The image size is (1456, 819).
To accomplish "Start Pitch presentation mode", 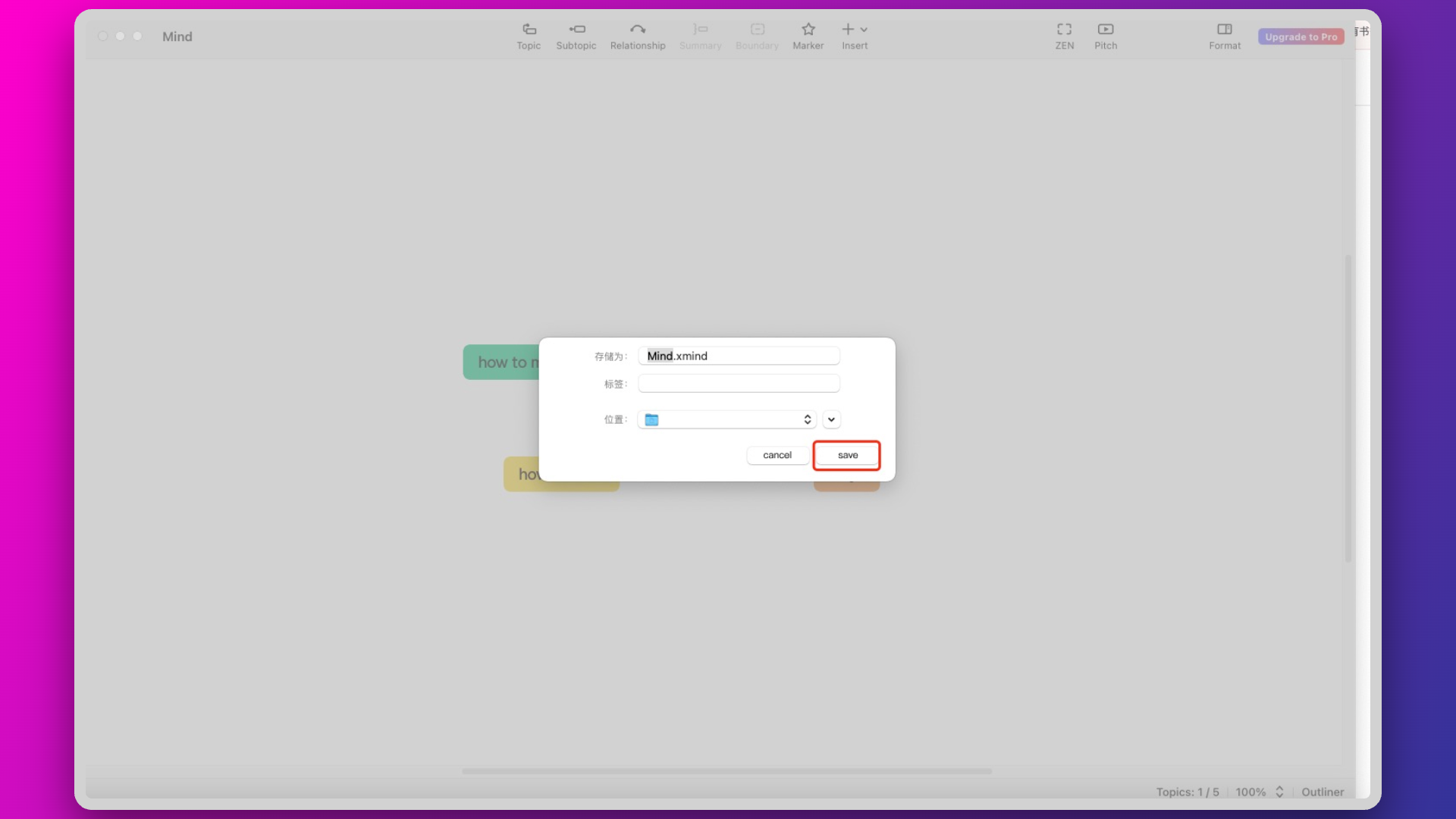I will (x=1106, y=36).
